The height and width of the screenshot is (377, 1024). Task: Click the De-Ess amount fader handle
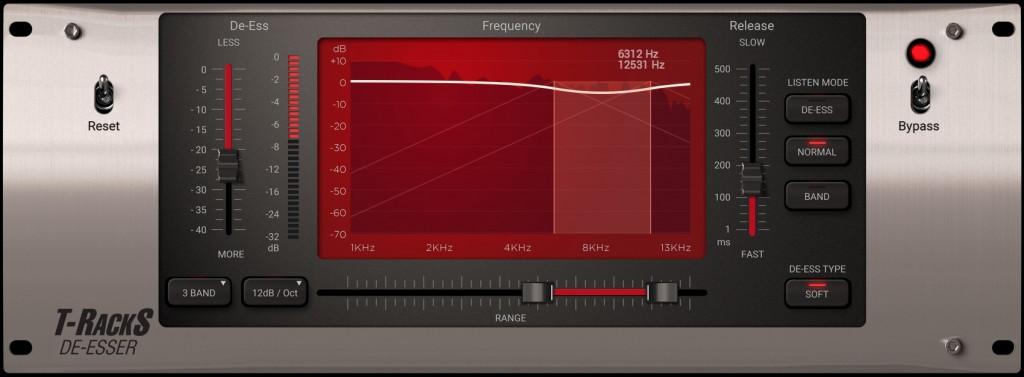(229, 165)
